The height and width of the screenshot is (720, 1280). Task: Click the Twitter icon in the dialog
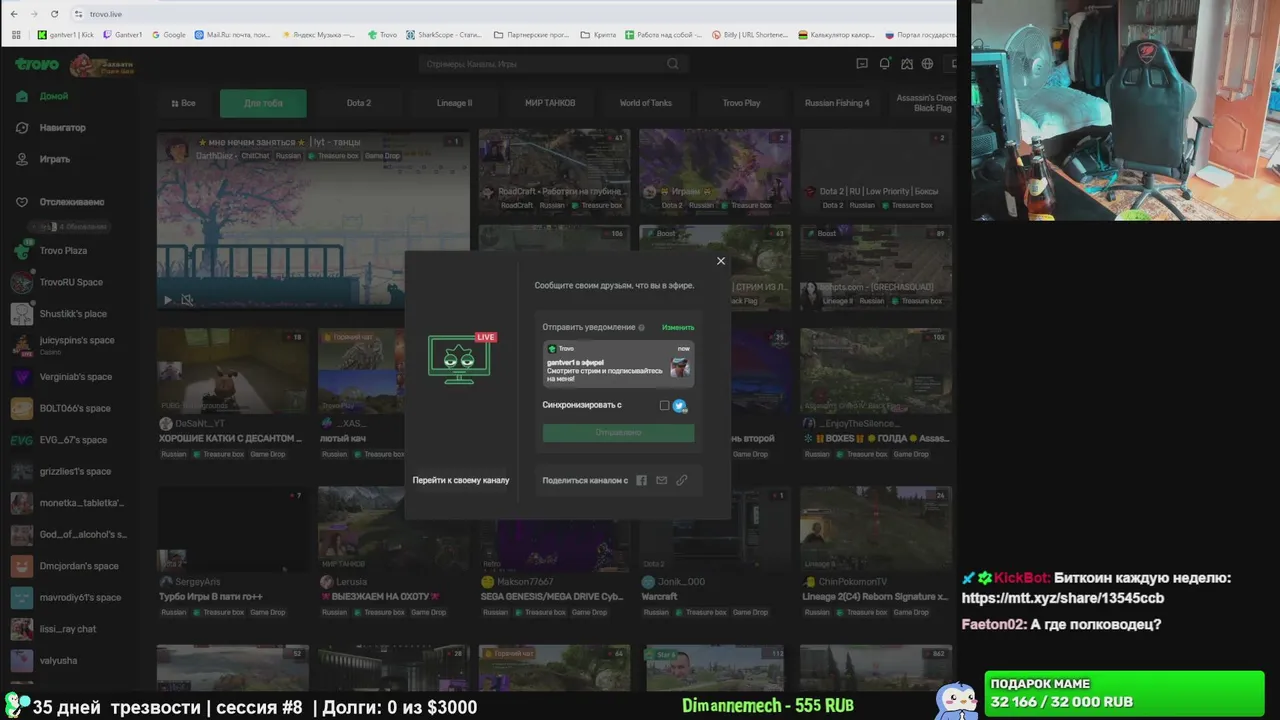pos(679,405)
